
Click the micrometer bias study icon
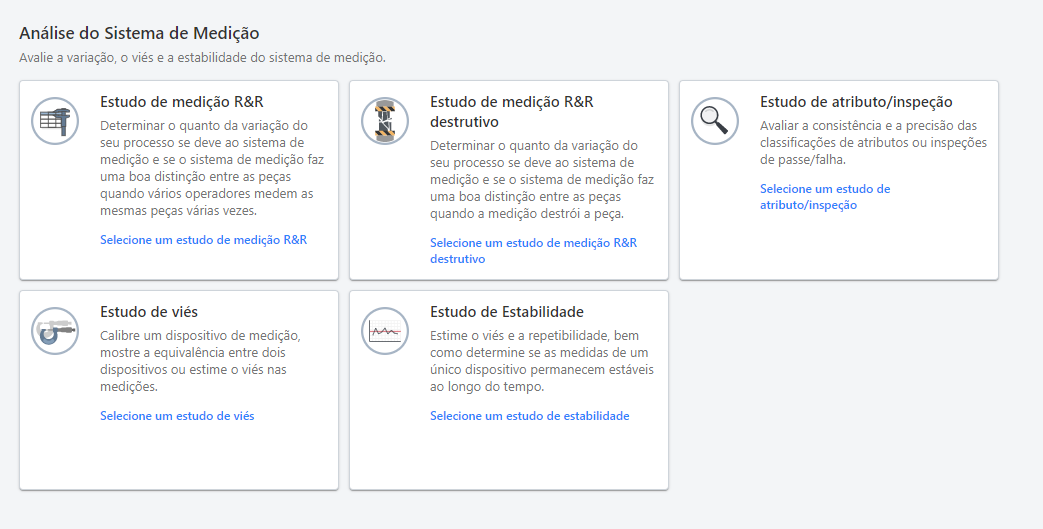pyautogui.click(x=55, y=331)
